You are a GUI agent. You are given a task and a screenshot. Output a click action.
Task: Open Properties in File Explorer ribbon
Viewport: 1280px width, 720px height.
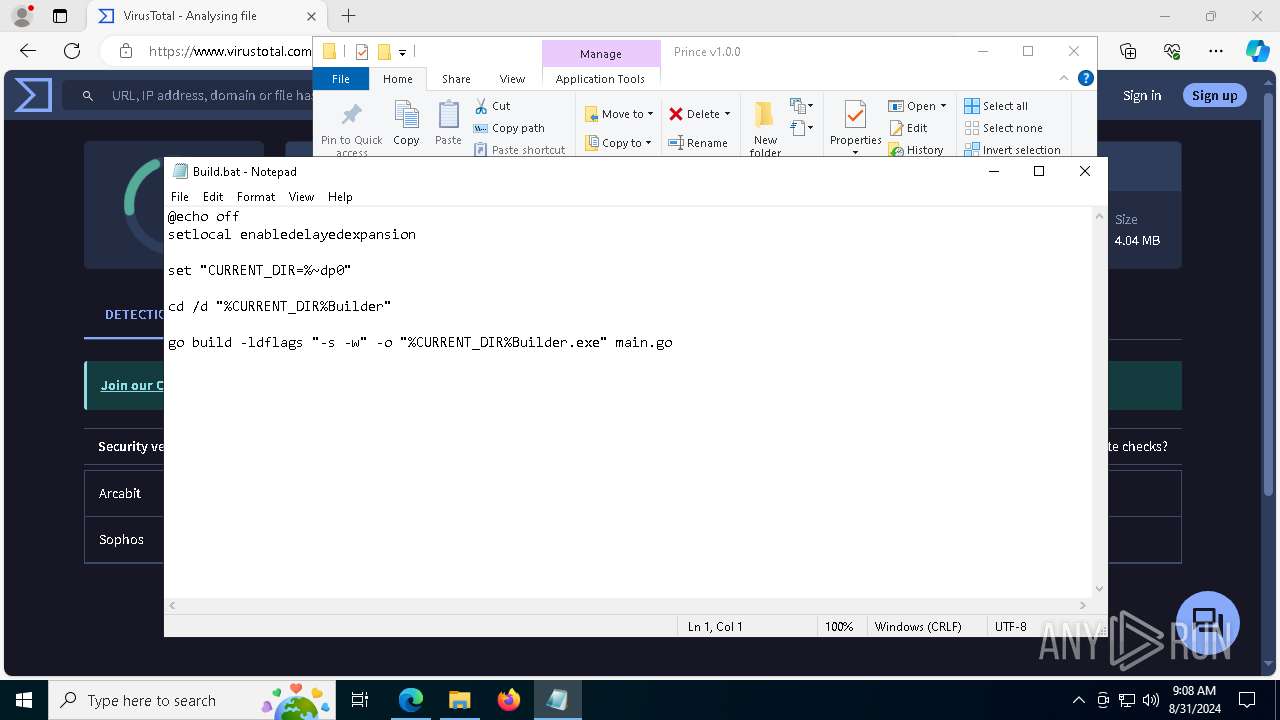coord(855,128)
